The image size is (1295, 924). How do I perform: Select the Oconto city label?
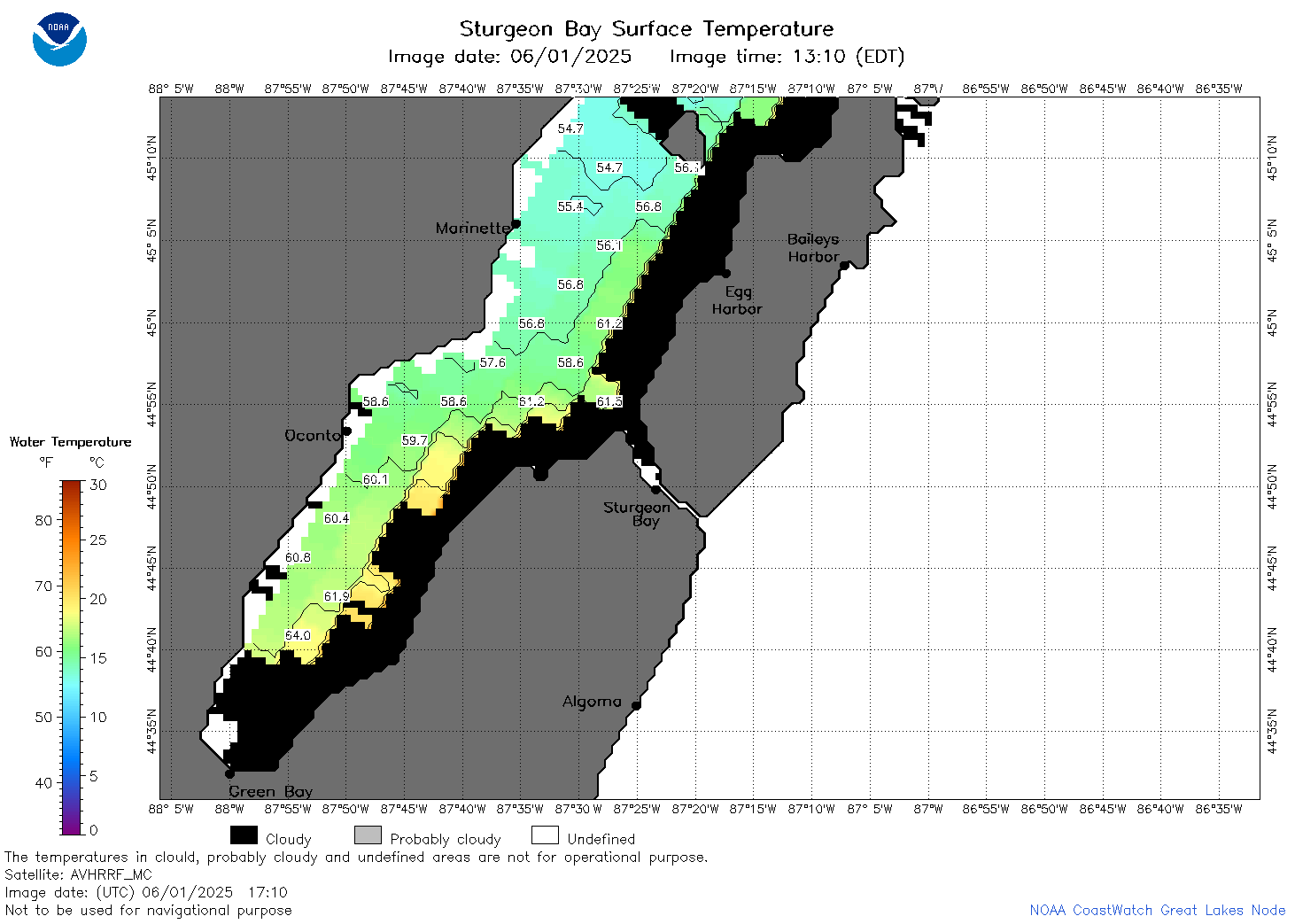point(313,435)
